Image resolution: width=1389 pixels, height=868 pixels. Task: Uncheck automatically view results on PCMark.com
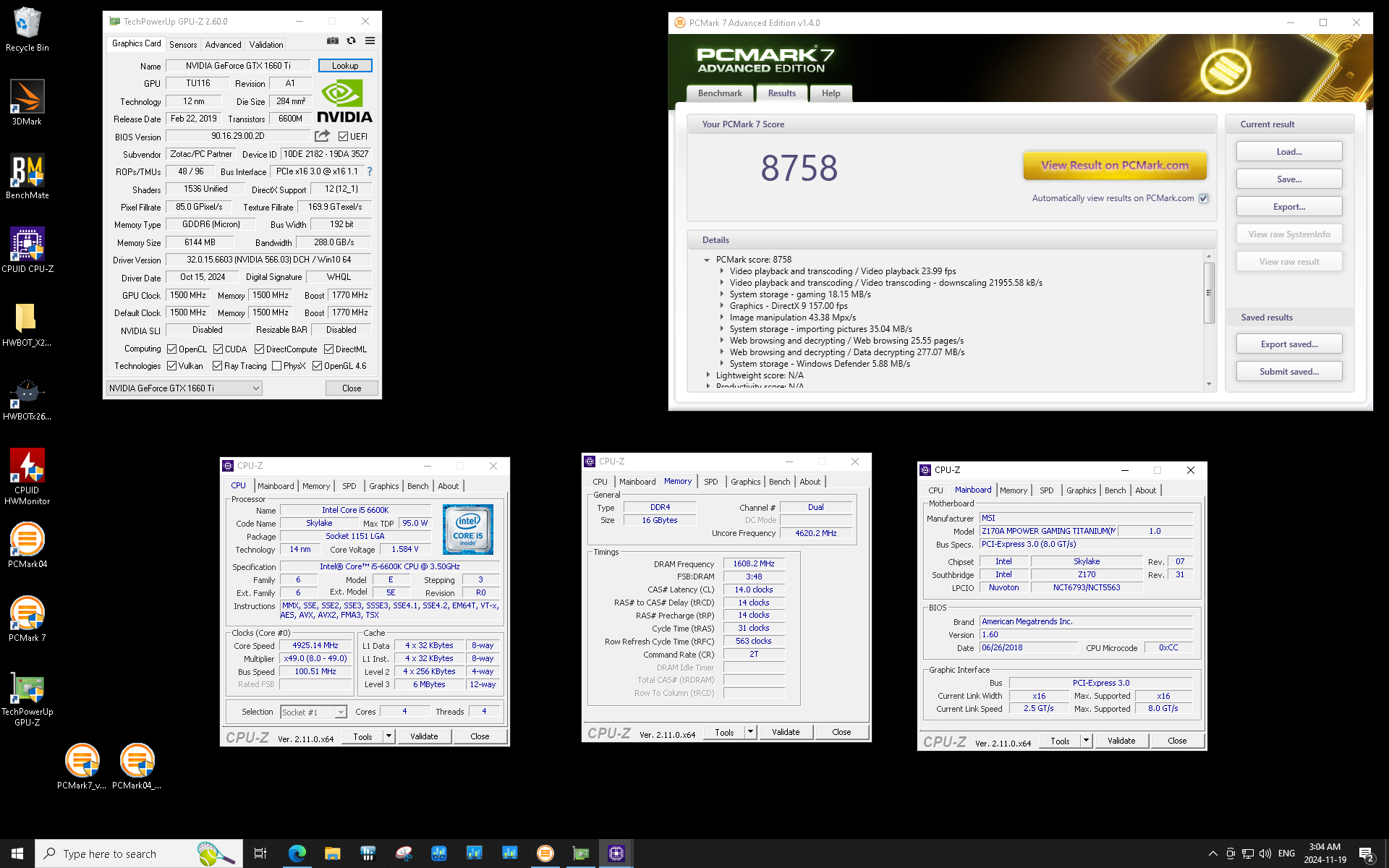(1204, 198)
